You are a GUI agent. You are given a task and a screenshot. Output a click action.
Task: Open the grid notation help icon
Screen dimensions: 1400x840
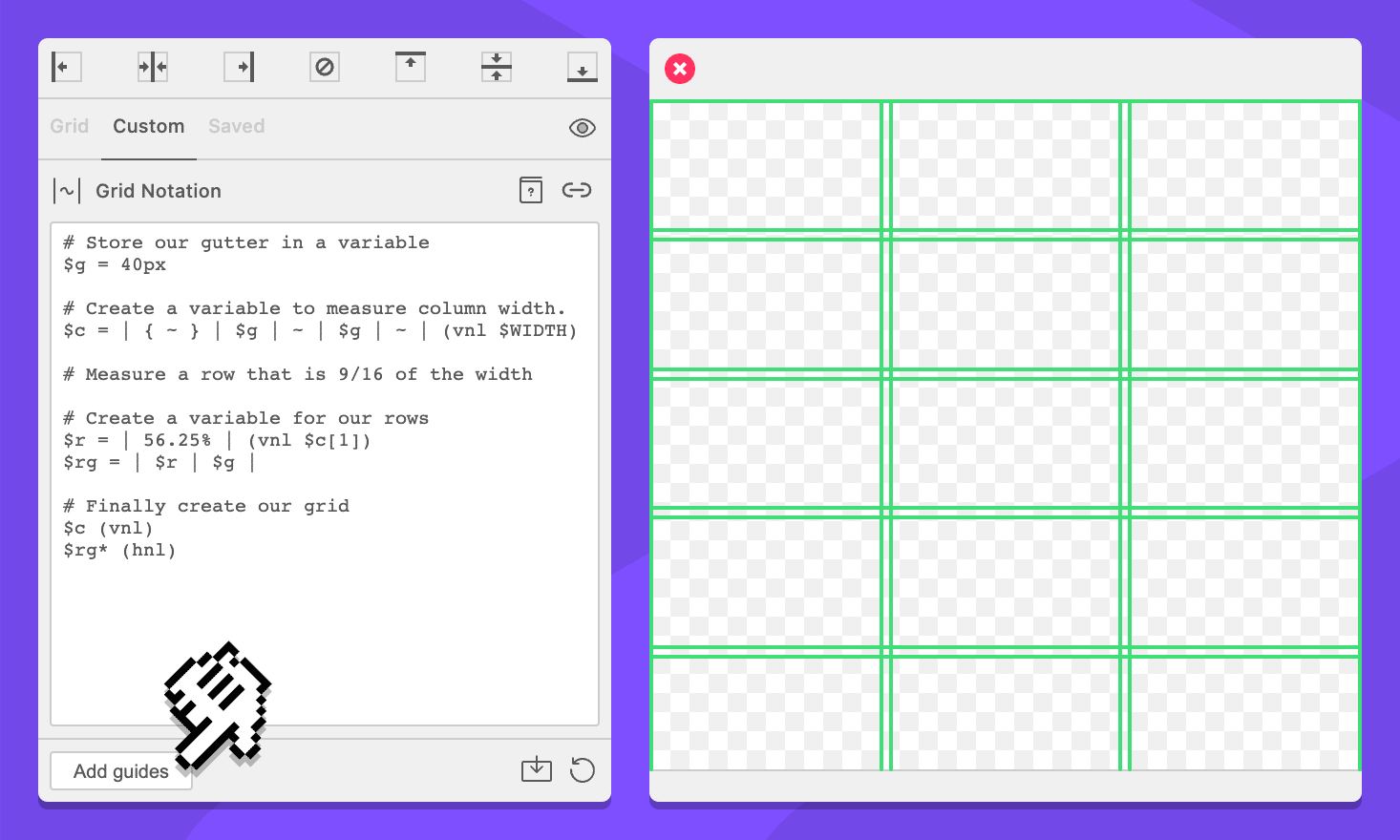[531, 190]
